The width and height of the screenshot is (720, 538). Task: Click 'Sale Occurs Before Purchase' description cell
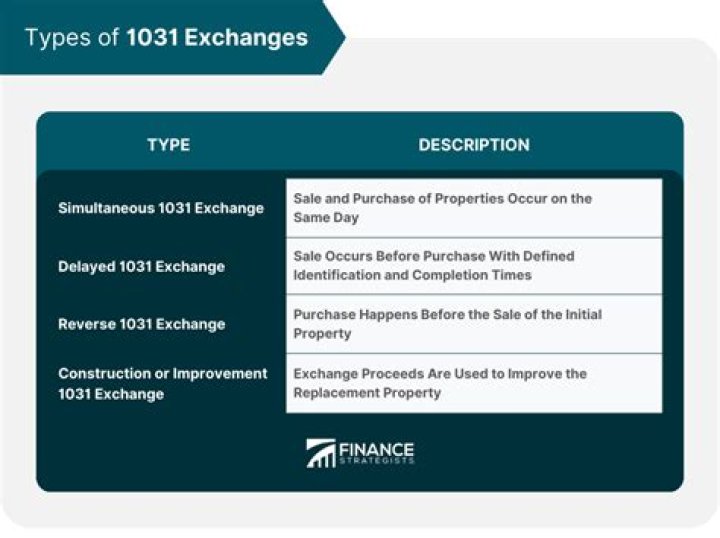point(474,265)
